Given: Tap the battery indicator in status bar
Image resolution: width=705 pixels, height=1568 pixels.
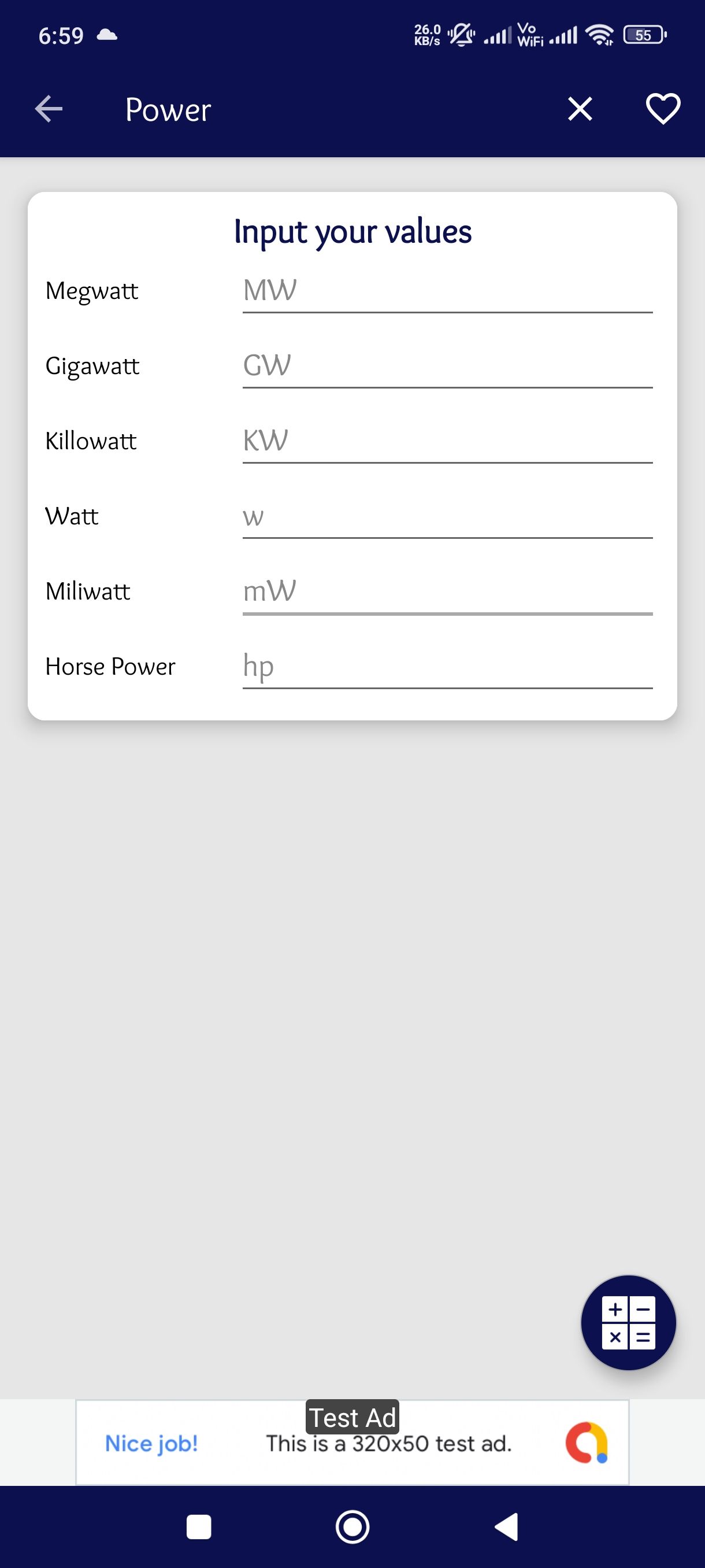Looking at the screenshot, I should 645,35.
